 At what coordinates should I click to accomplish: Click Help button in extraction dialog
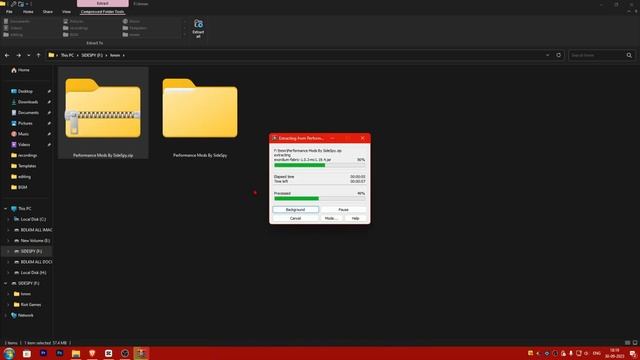[355, 218]
